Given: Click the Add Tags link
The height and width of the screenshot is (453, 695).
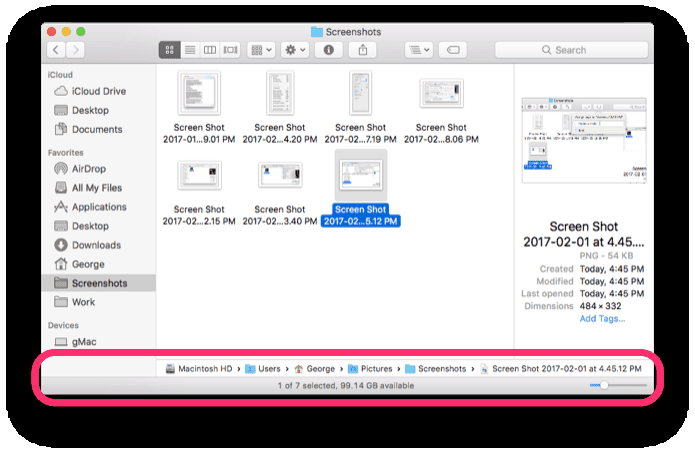Looking at the screenshot, I should click(x=602, y=319).
